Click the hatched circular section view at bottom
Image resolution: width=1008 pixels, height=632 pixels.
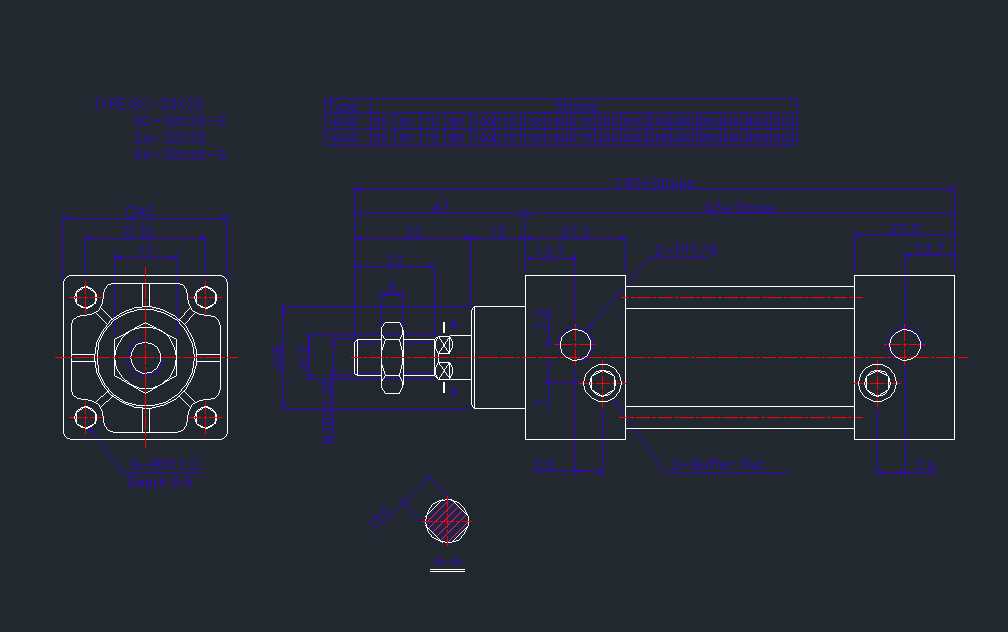point(445,518)
